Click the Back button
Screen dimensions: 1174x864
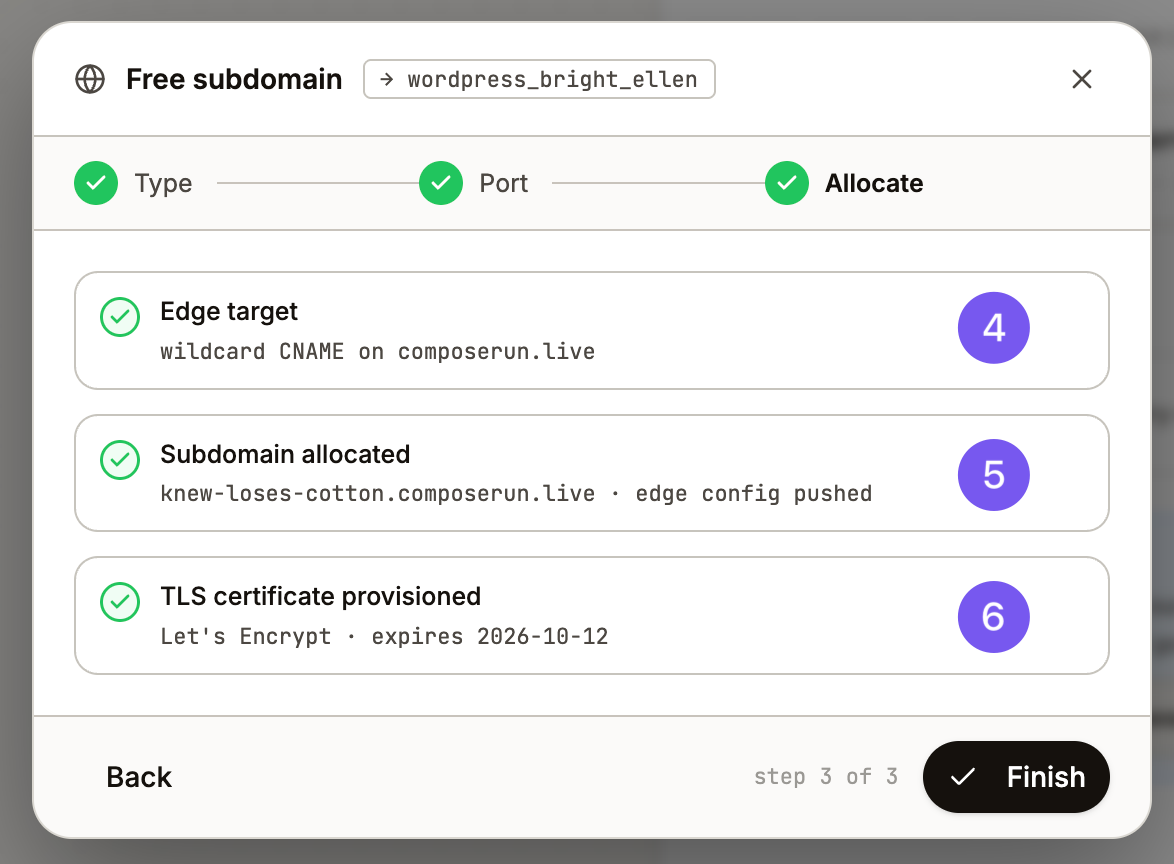139,777
